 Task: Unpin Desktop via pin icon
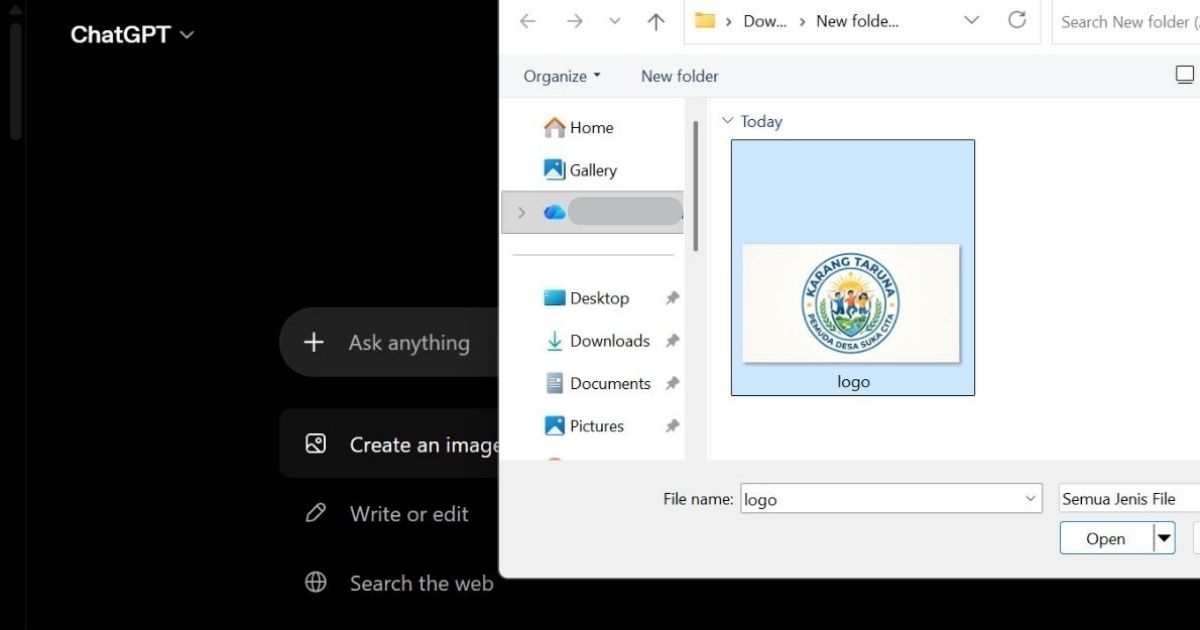tap(672, 298)
